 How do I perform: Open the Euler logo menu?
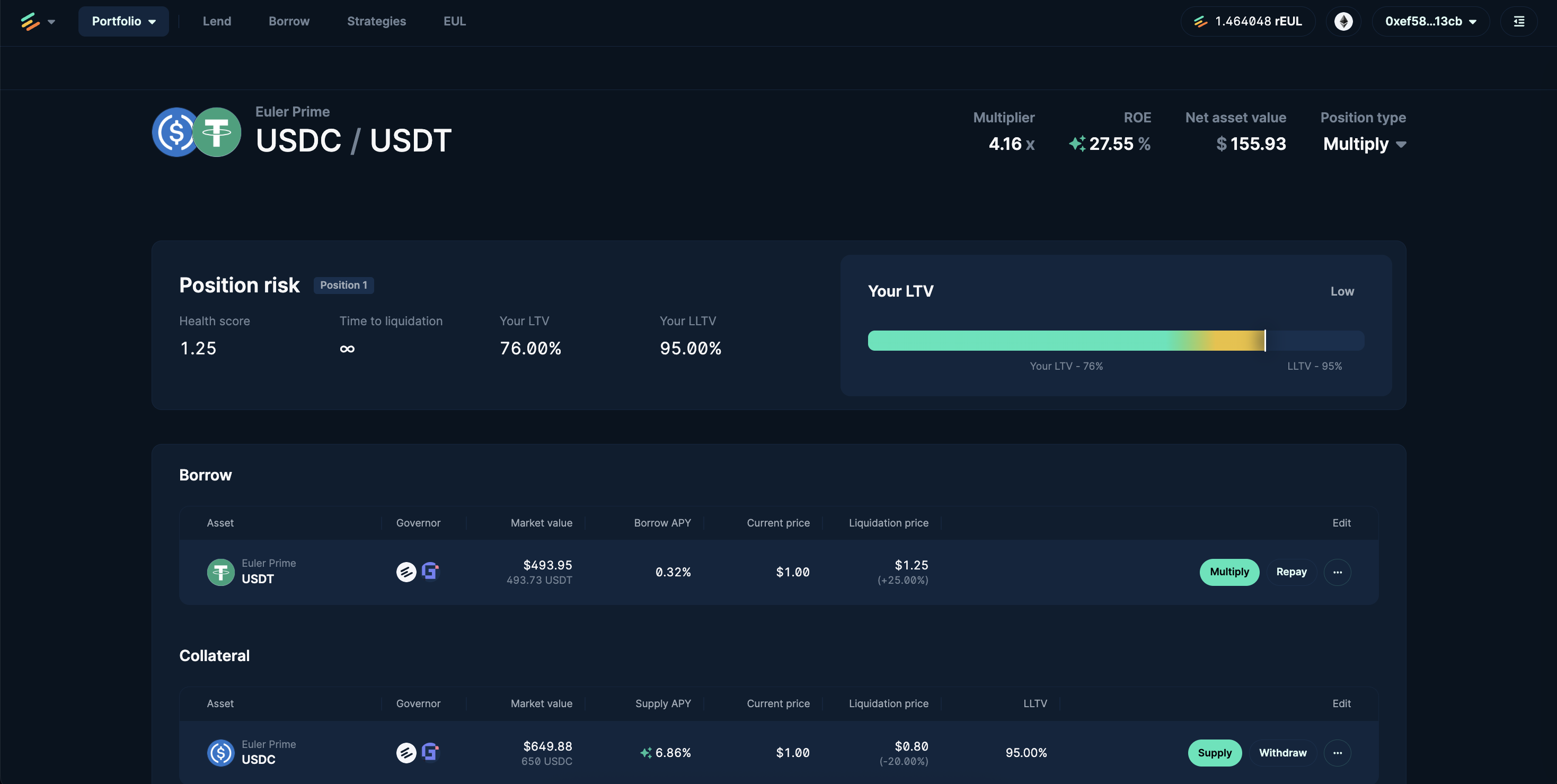point(30,22)
